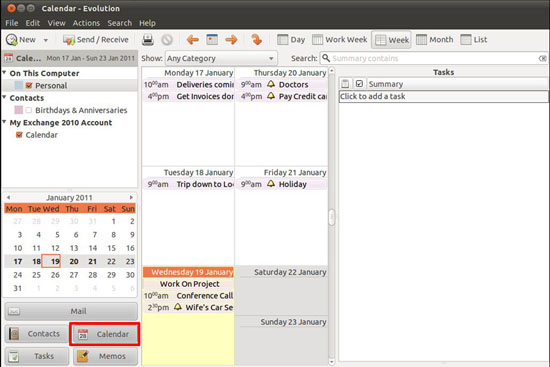Go to next week arrow
The image size is (550, 367).
(x=231, y=40)
